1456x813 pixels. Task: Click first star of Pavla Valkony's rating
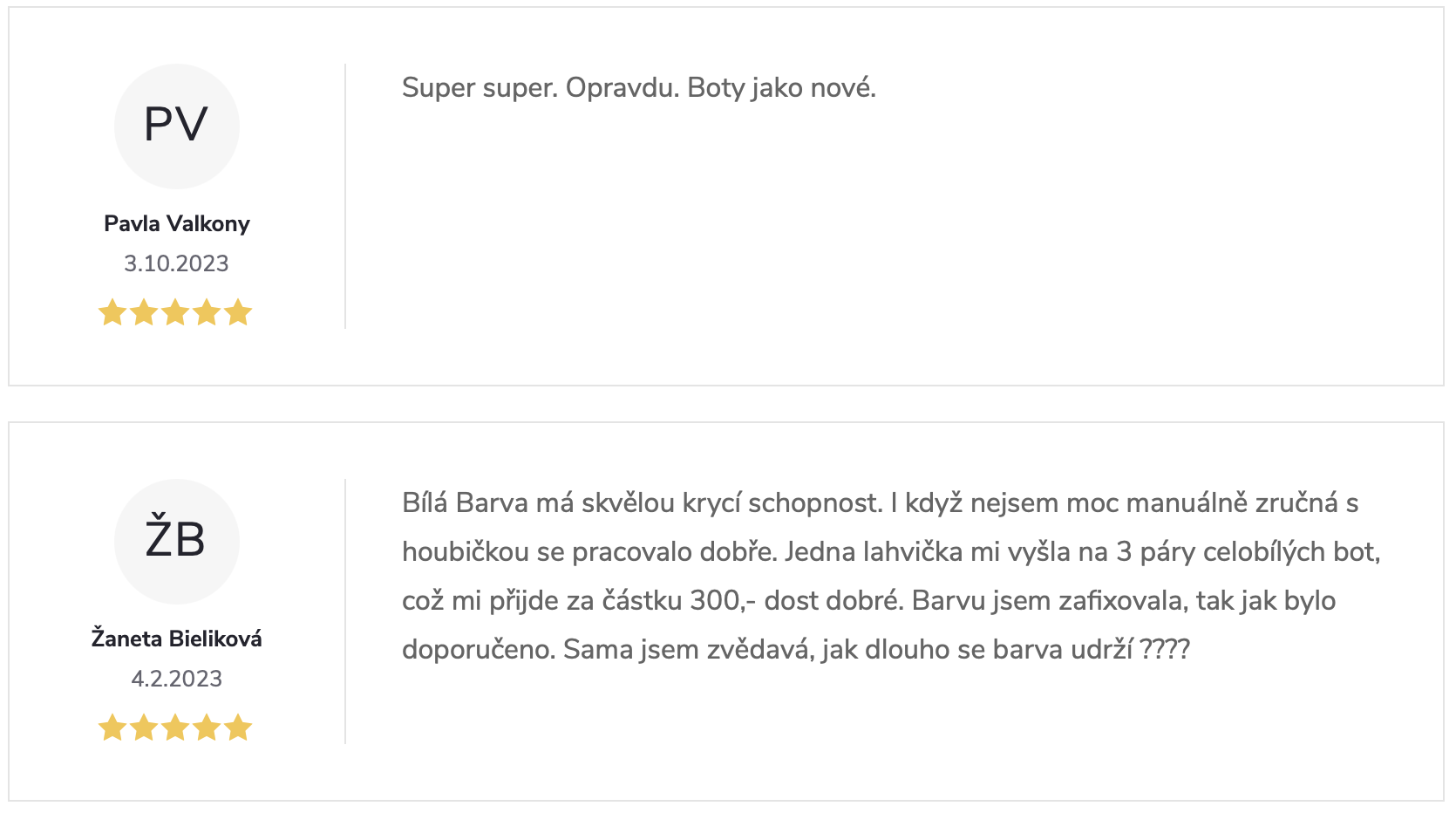pyautogui.click(x=112, y=312)
